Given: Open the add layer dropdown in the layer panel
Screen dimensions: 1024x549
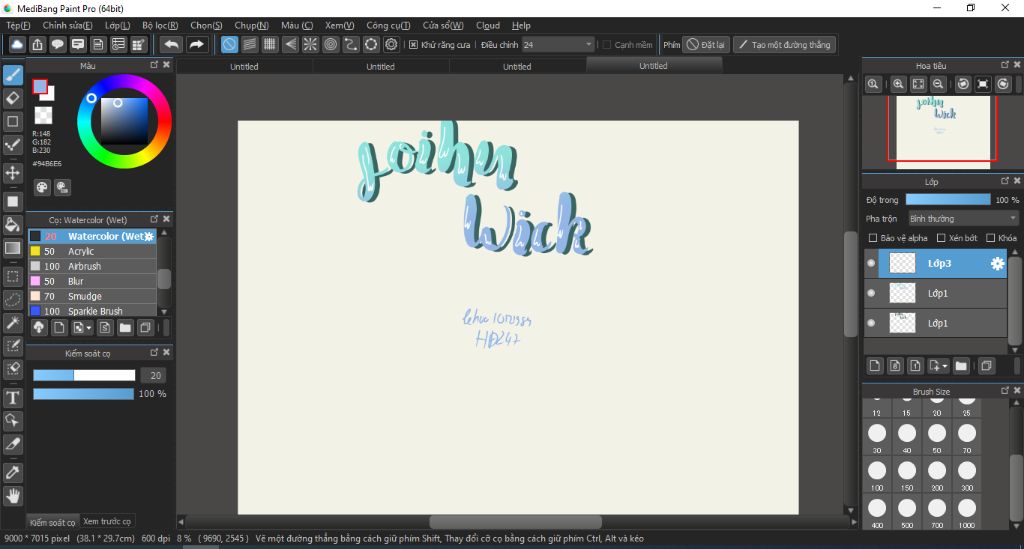Looking at the screenshot, I should tap(938, 366).
